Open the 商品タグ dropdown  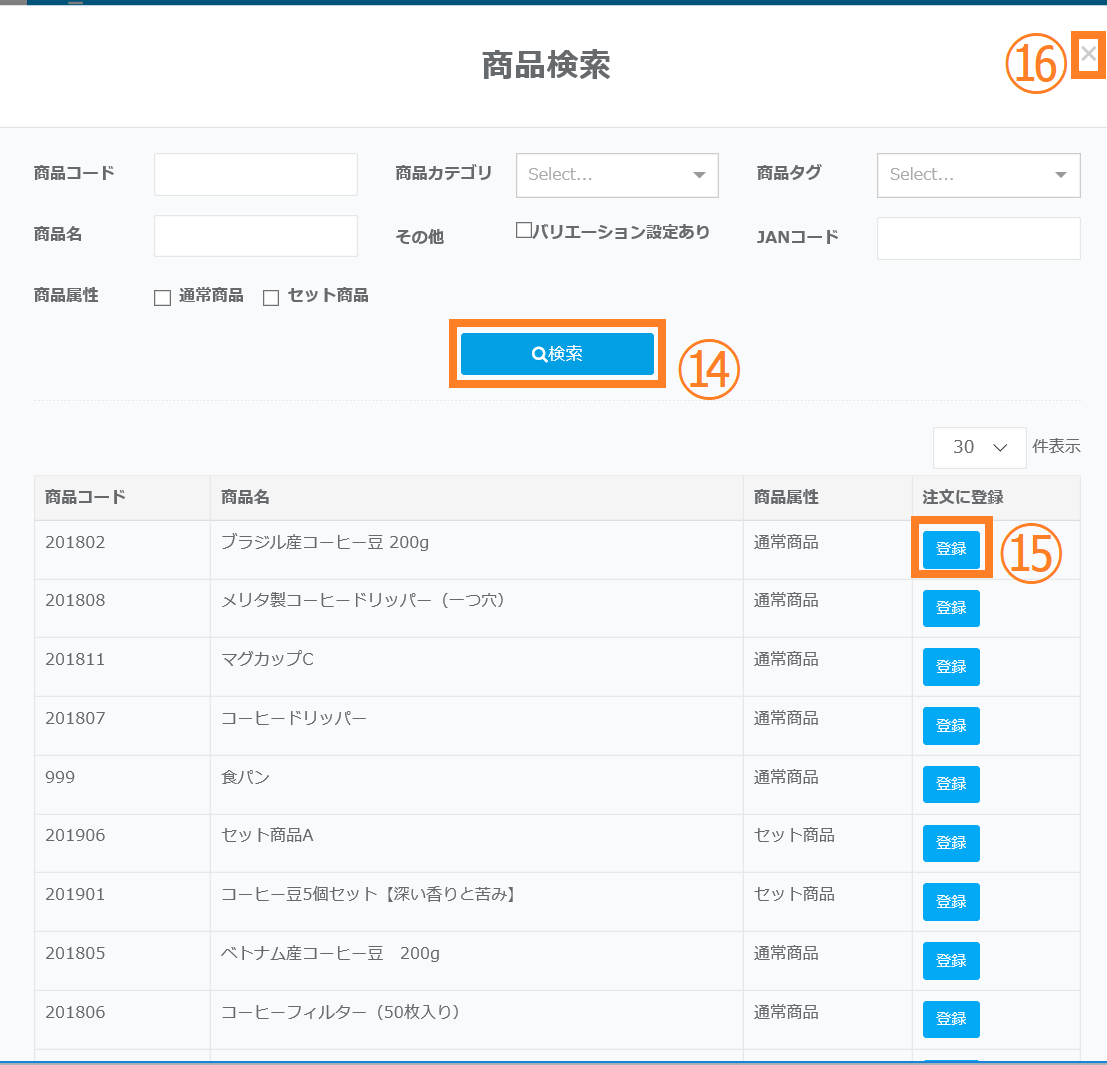[x=978, y=175]
